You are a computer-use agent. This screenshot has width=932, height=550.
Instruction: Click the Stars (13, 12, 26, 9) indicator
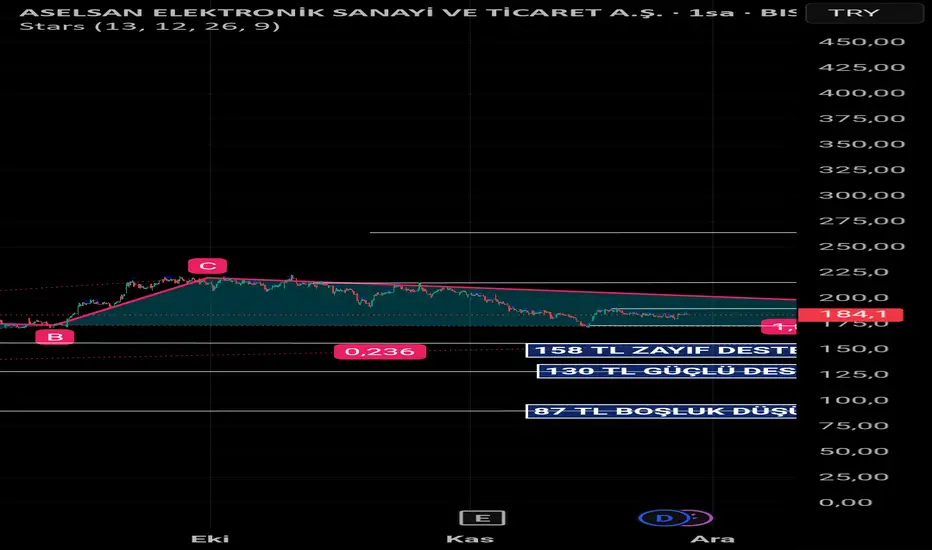(150, 26)
